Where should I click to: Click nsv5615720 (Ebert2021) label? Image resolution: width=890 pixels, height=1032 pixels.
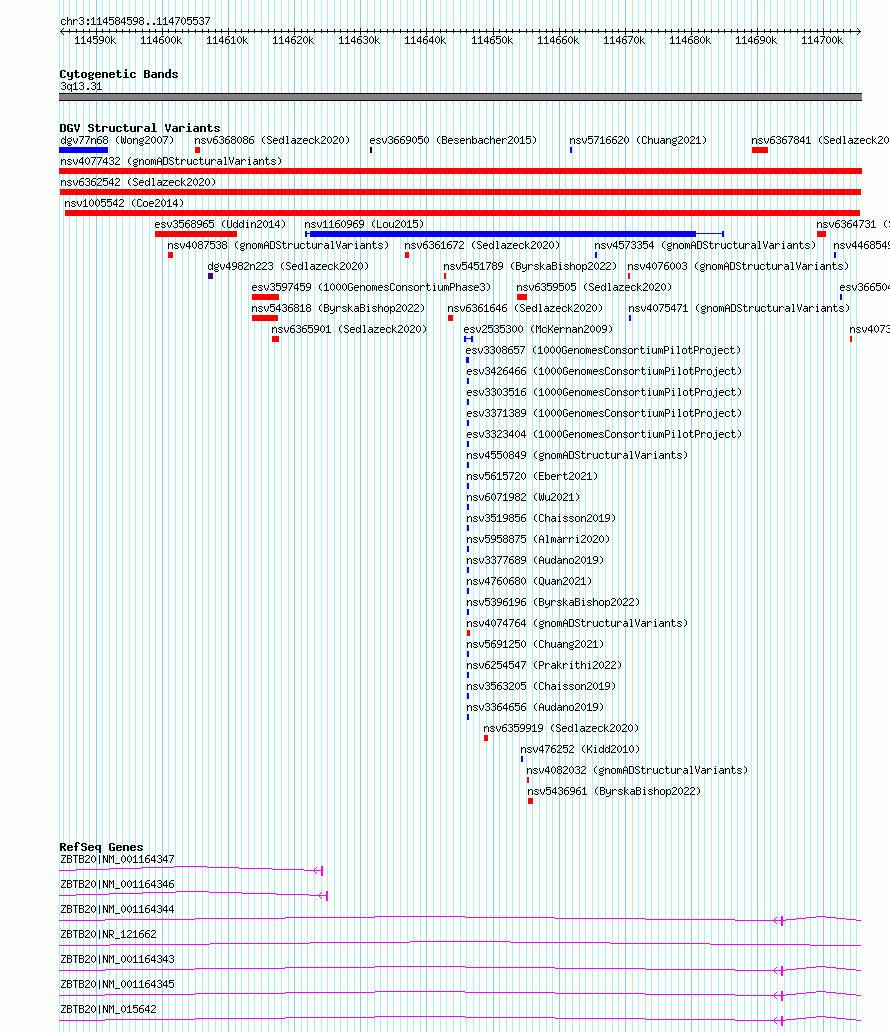pos(532,477)
